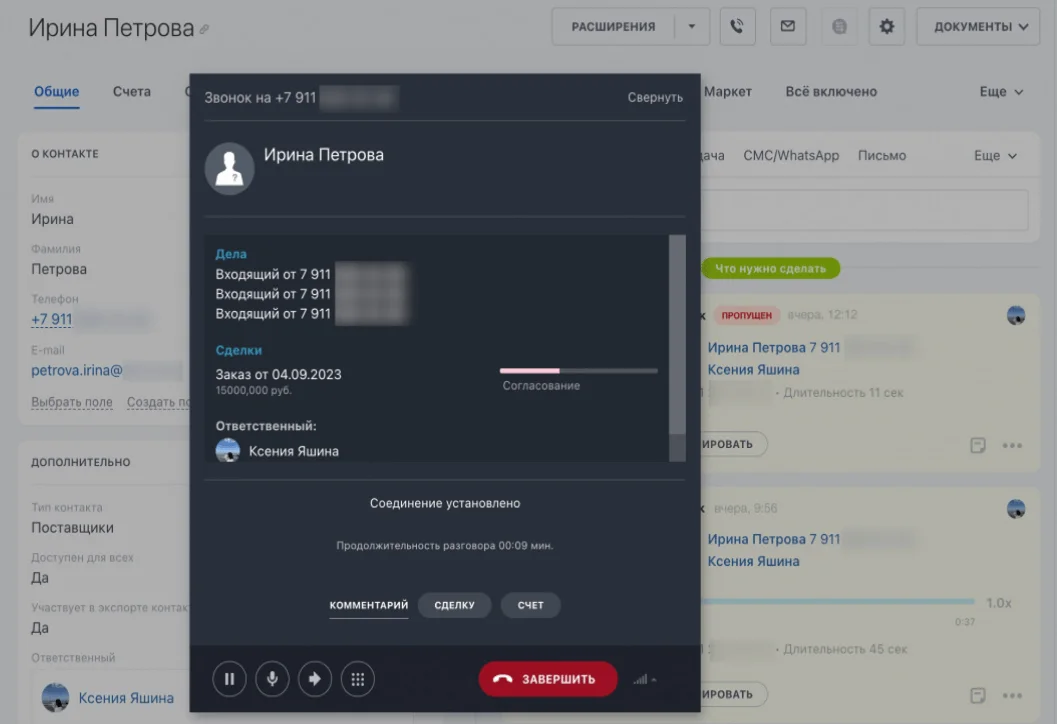Expand the Еще tabs menu
The width and height of the screenshot is (1057, 724).
[x=1001, y=92]
